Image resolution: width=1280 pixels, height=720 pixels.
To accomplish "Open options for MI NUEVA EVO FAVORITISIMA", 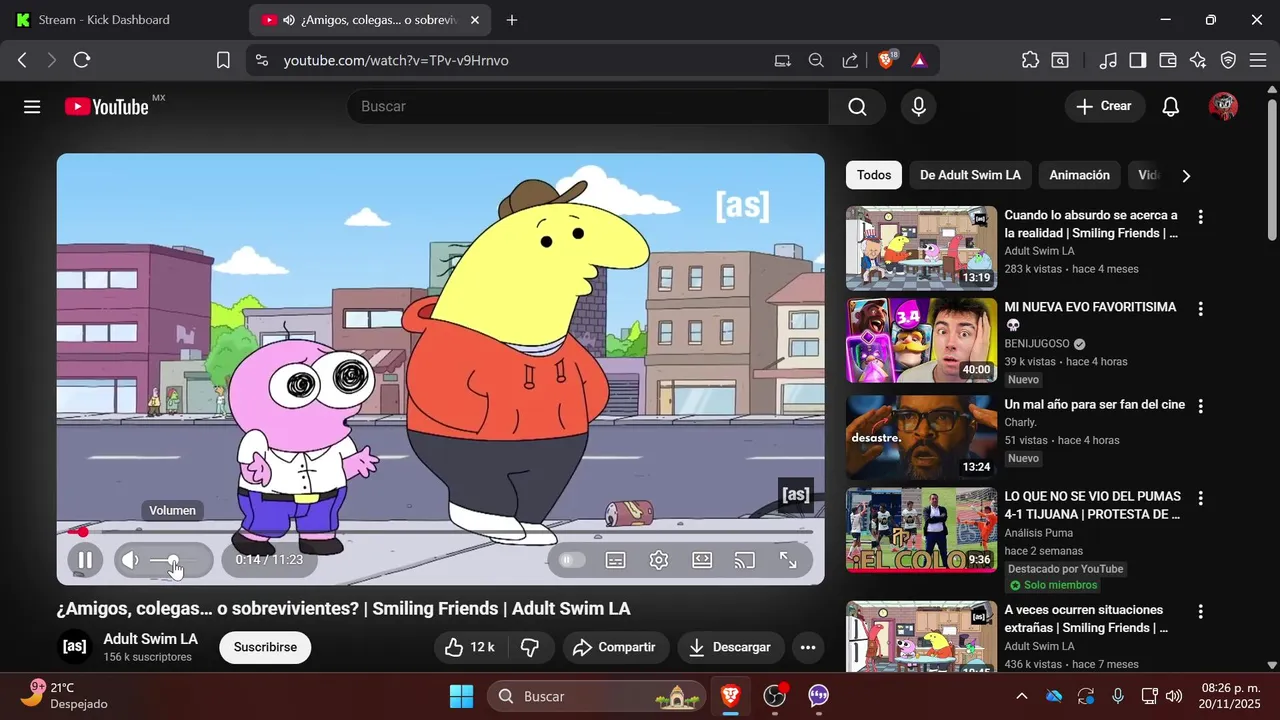I will [1201, 308].
